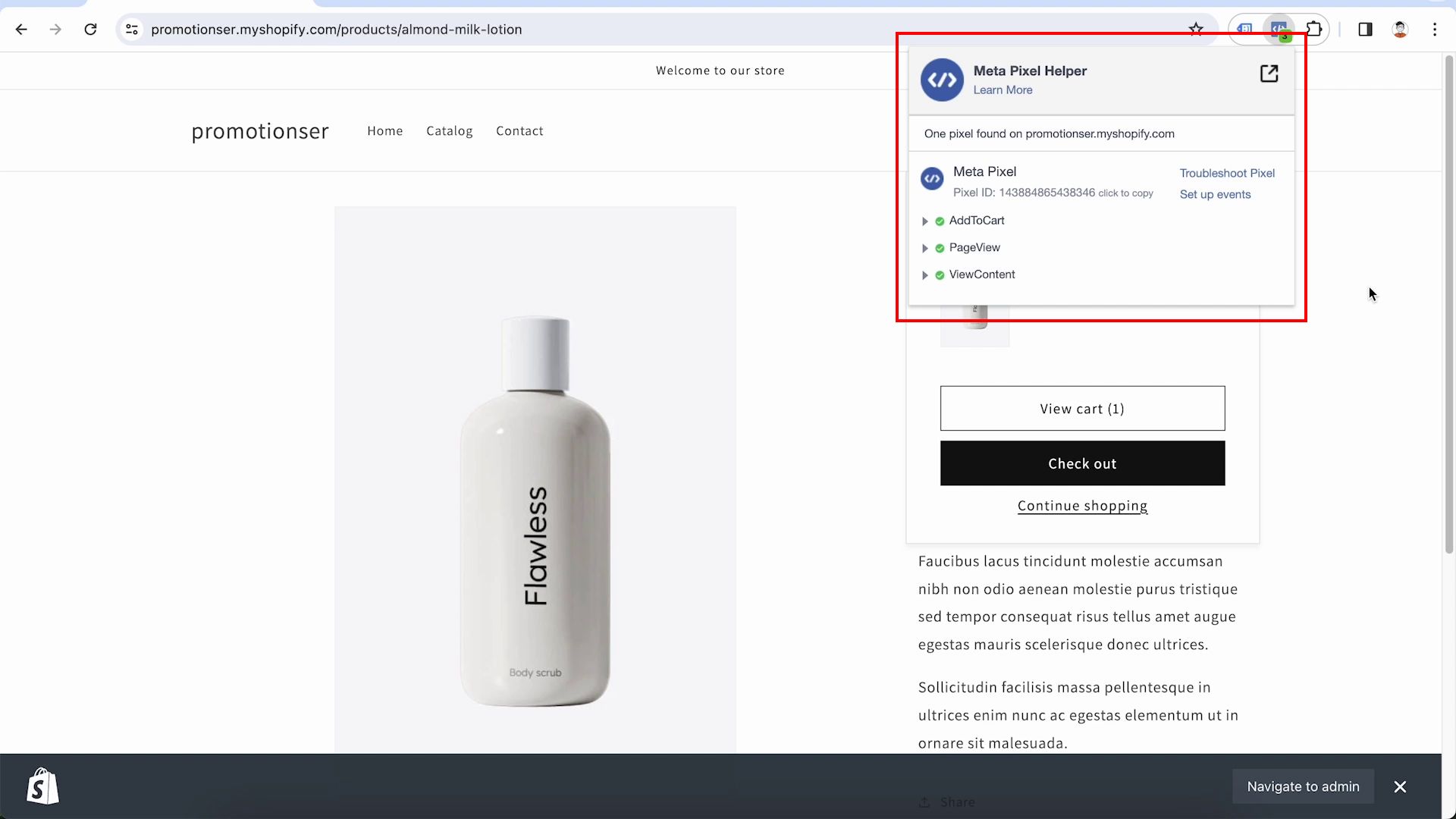Reload the page with the refresh icon
This screenshot has height=819, width=1456.
coord(90,30)
